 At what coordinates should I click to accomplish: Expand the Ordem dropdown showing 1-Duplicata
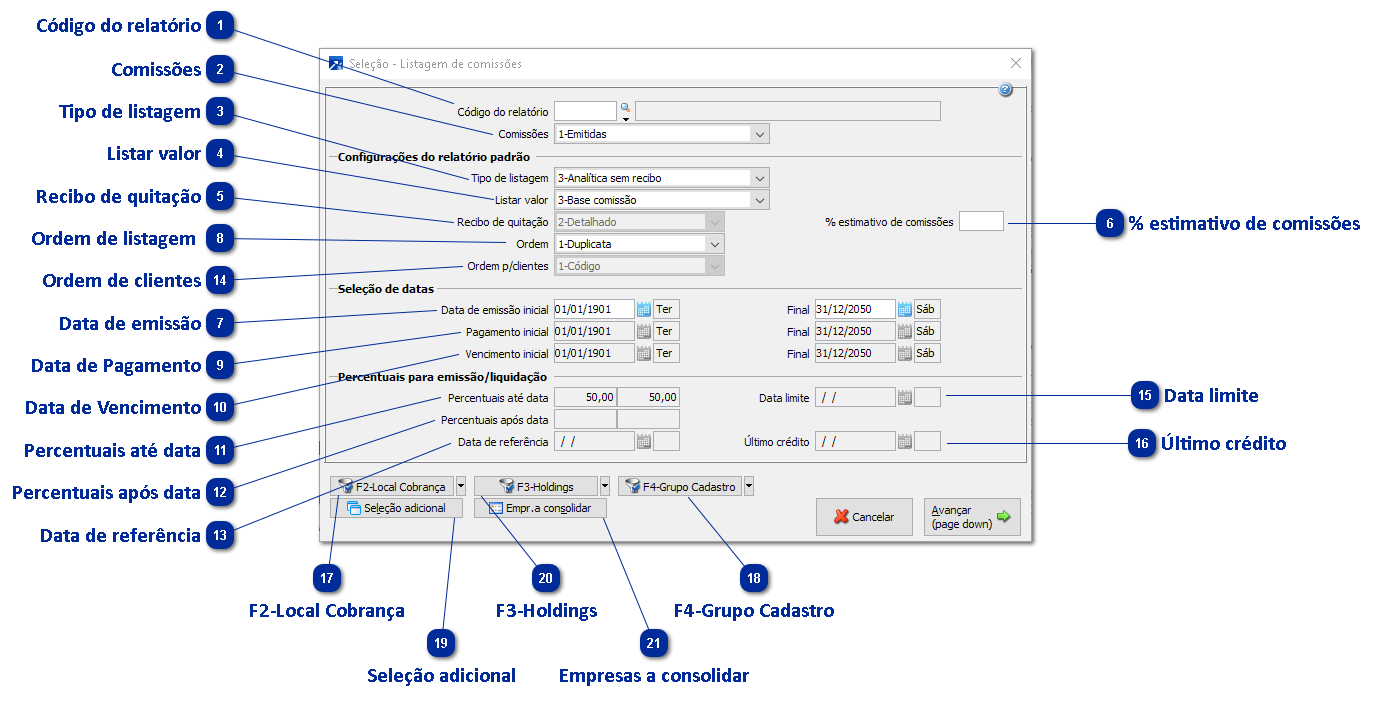(x=715, y=243)
